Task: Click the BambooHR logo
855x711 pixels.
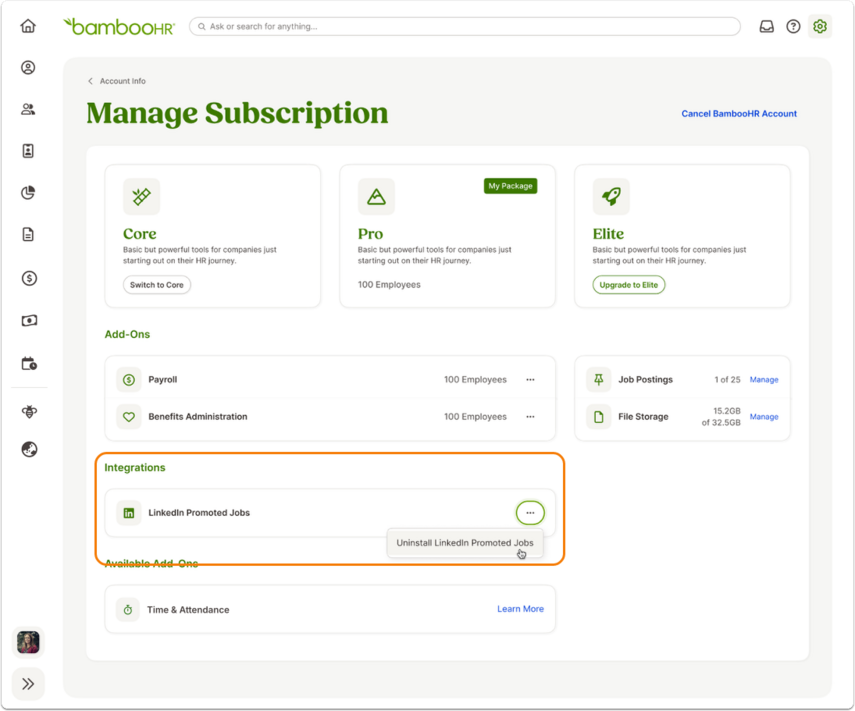Action: [119, 26]
